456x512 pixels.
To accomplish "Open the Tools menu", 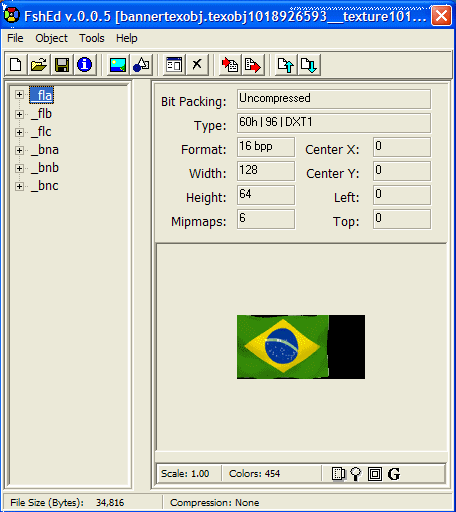I will tap(92, 38).
